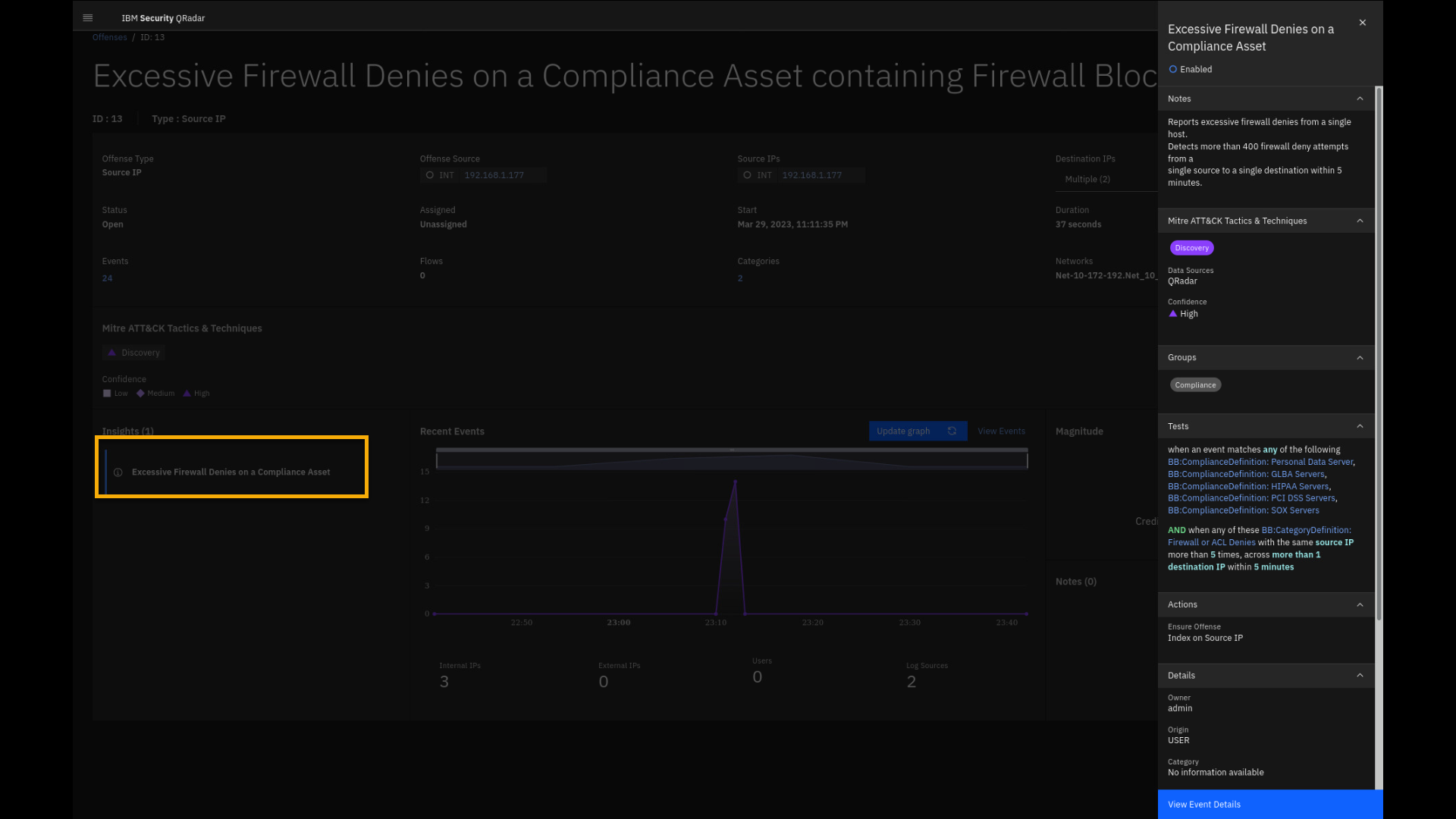The image size is (1456, 819).
Task: Click the High confidence triangle icon
Action: (1173, 314)
